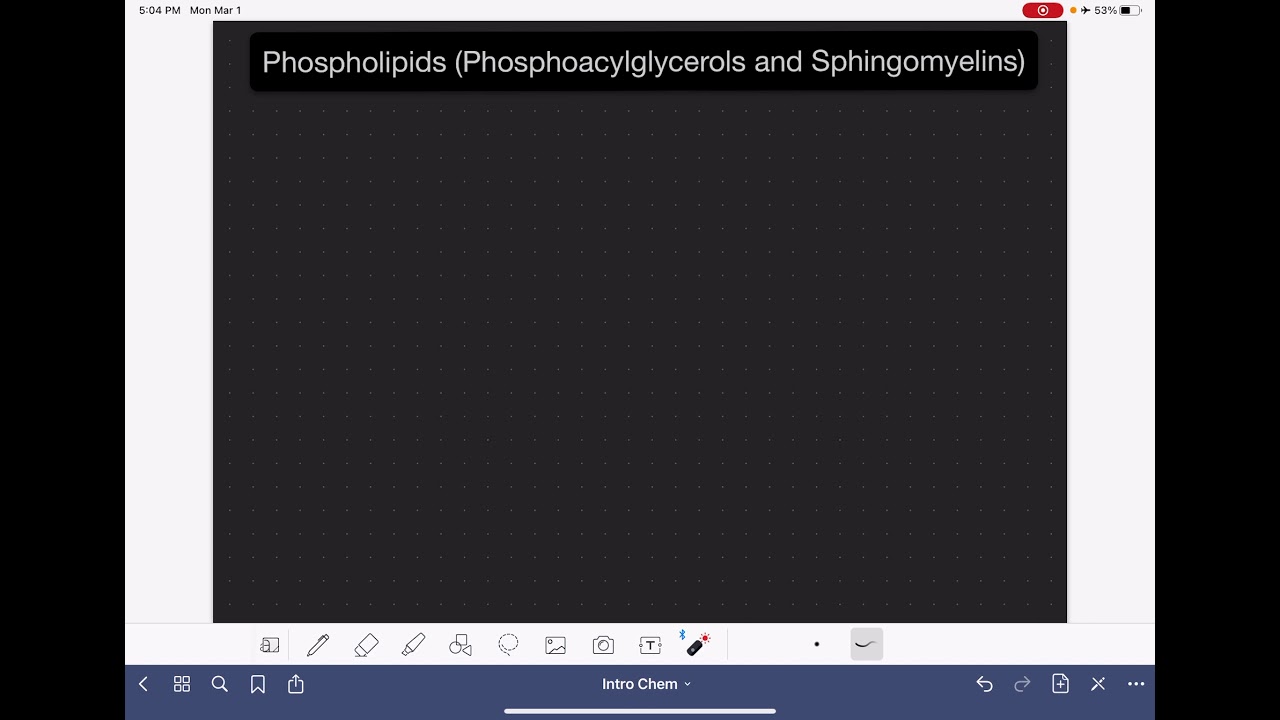The image size is (1280, 720).
Task: Open the share and export menu
Action: tap(296, 684)
